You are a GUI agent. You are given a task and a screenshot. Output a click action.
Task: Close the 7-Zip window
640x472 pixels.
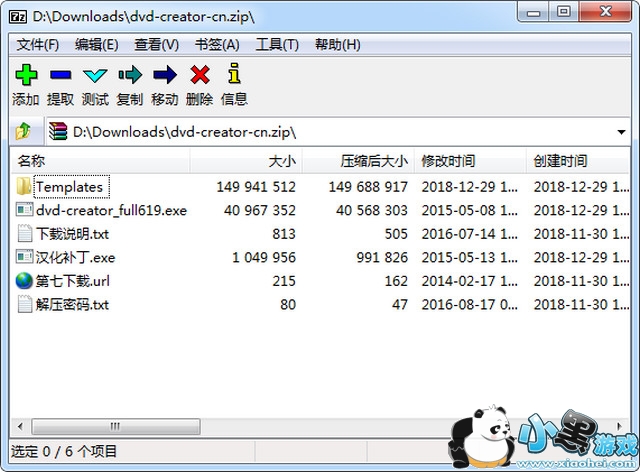(605, 12)
